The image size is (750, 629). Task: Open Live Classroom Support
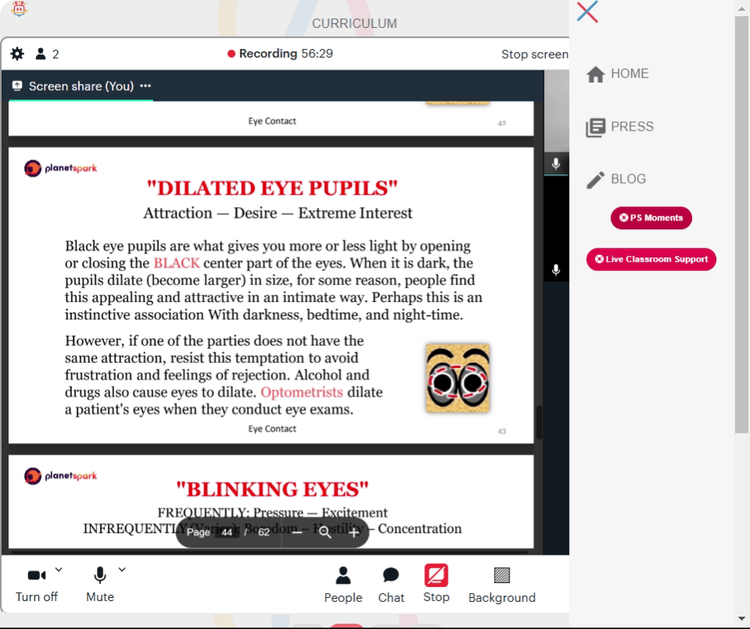click(x=651, y=259)
